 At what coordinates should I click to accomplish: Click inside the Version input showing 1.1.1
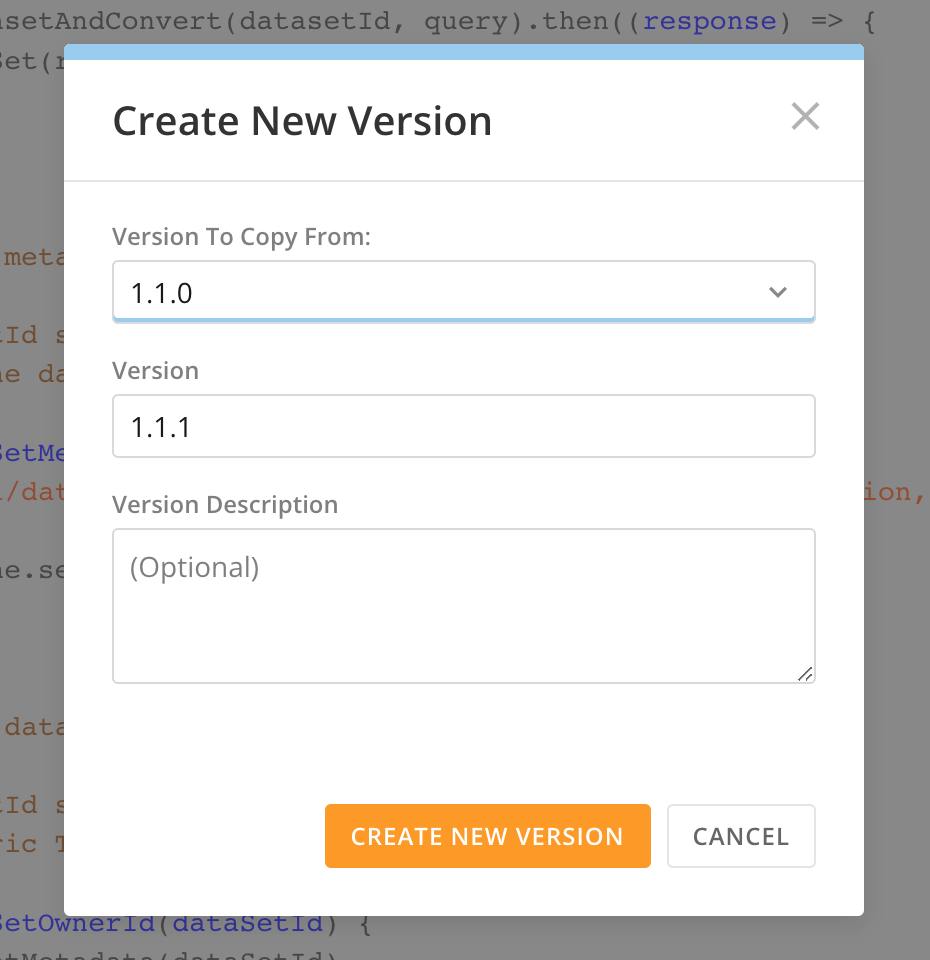coord(463,425)
